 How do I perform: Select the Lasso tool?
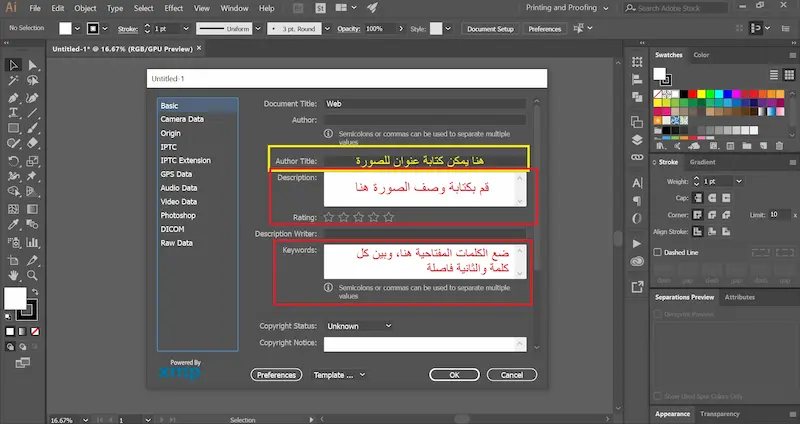click(33, 81)
